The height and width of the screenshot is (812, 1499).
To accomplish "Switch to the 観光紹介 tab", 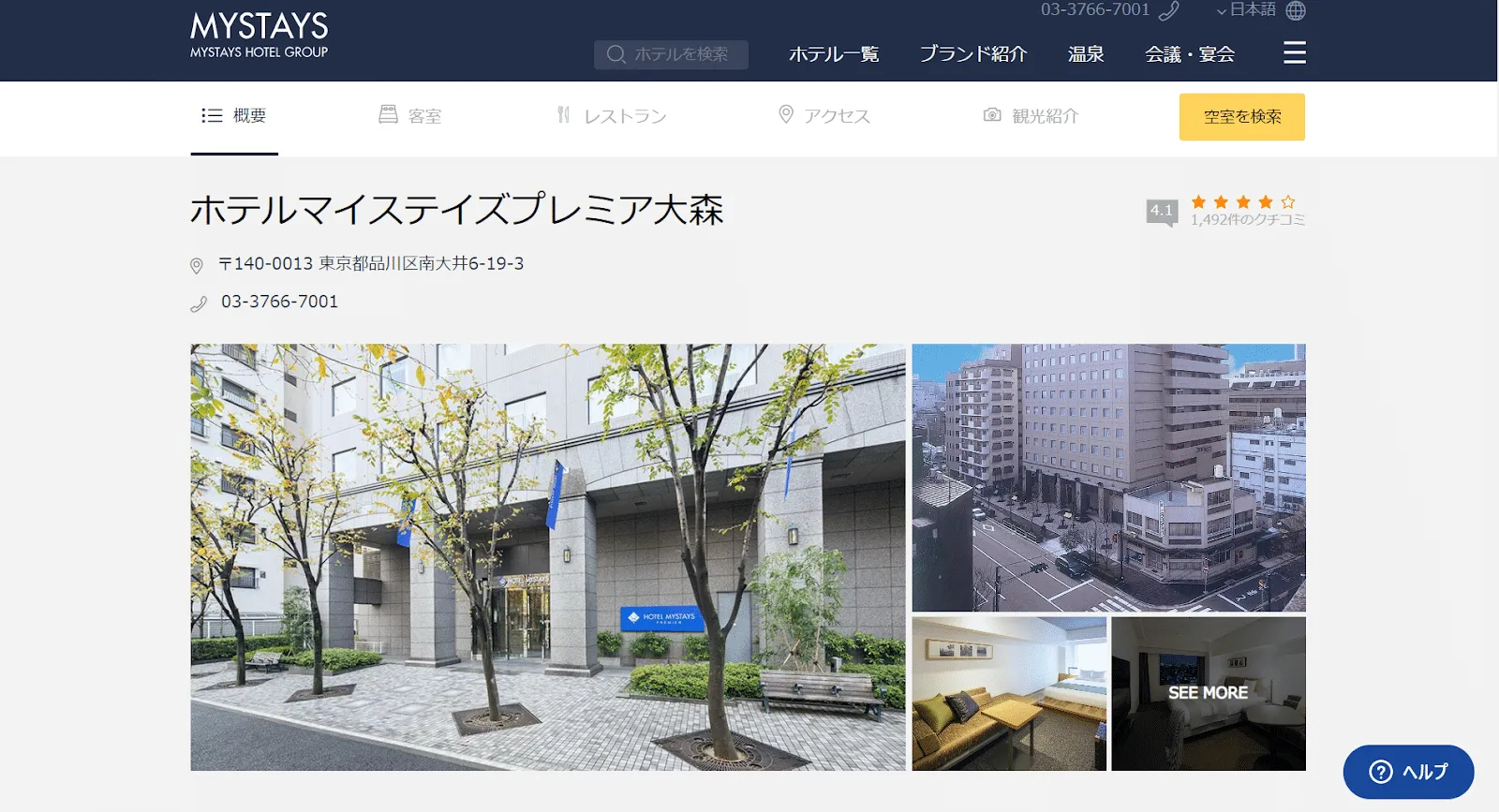I will tap(1031, 116).
